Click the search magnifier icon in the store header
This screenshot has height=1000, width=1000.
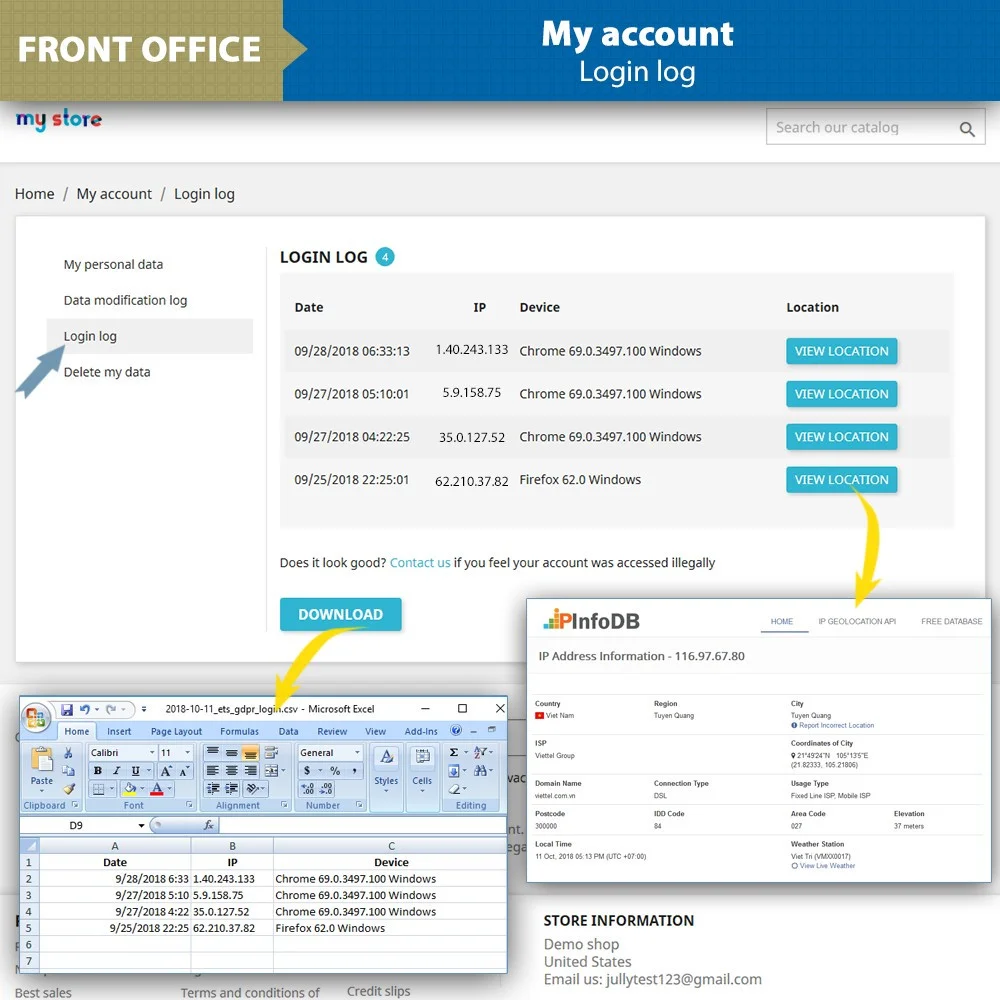tap(966, 129)
